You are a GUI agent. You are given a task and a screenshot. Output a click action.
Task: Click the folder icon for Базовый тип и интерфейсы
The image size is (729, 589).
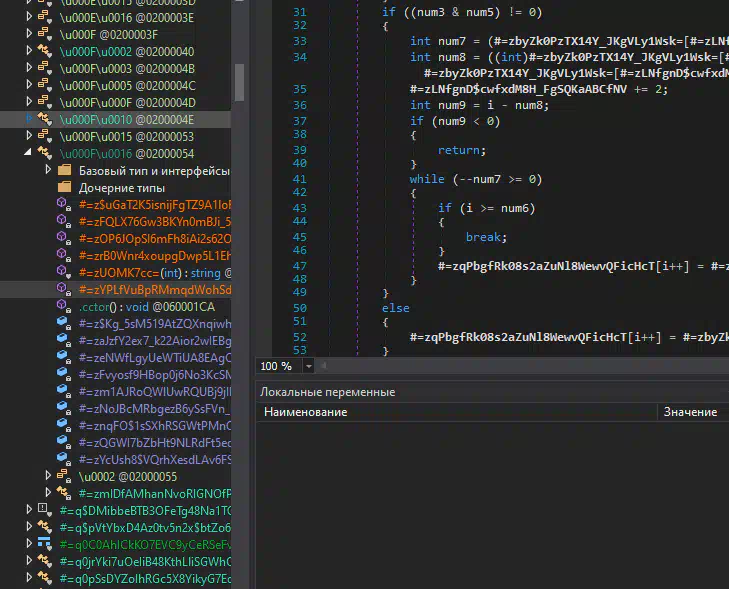65,171
